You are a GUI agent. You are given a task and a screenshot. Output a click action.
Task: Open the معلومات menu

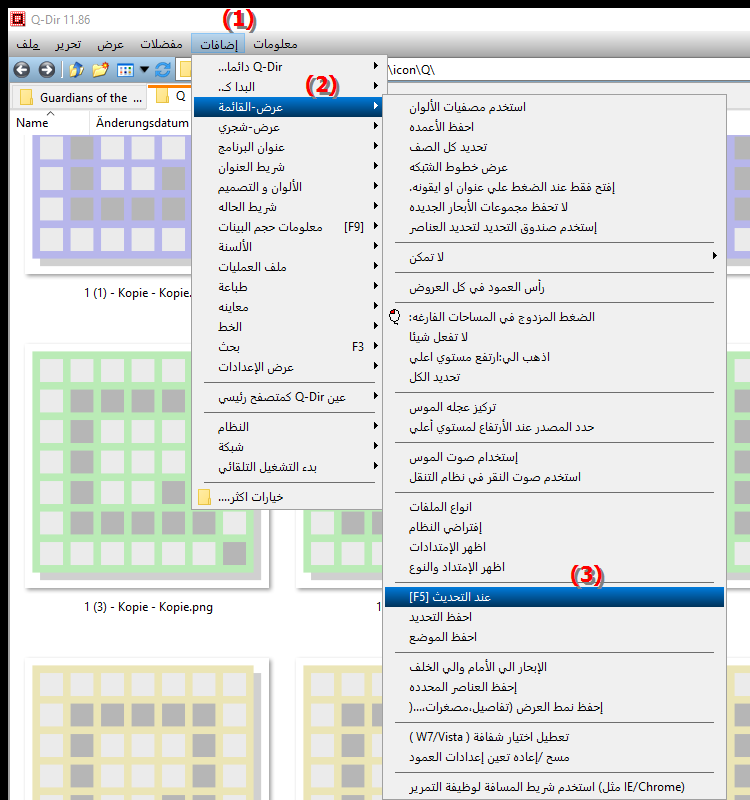click(275, 44)
